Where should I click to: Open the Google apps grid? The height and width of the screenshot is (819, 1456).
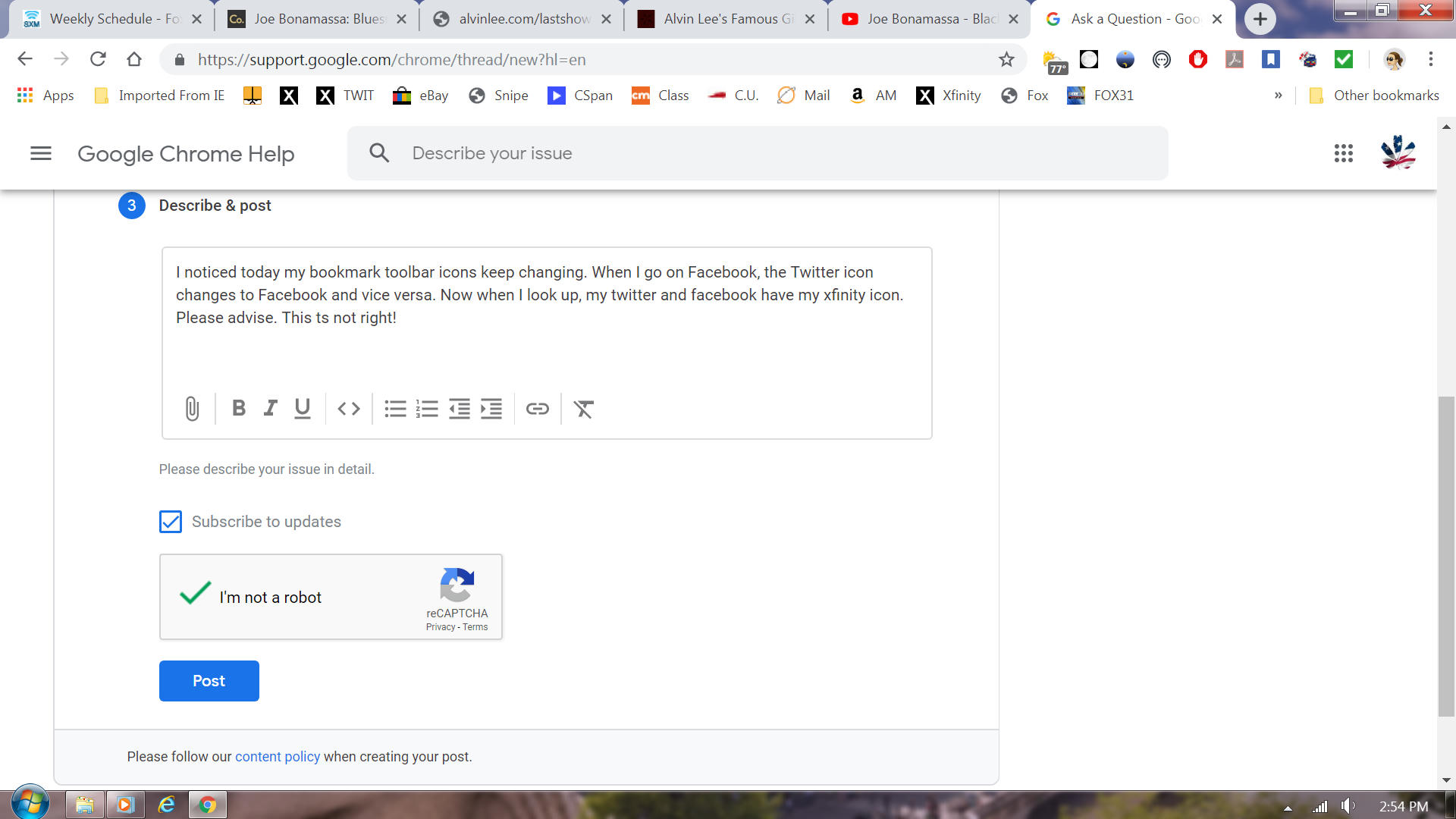click(1344, 153)
